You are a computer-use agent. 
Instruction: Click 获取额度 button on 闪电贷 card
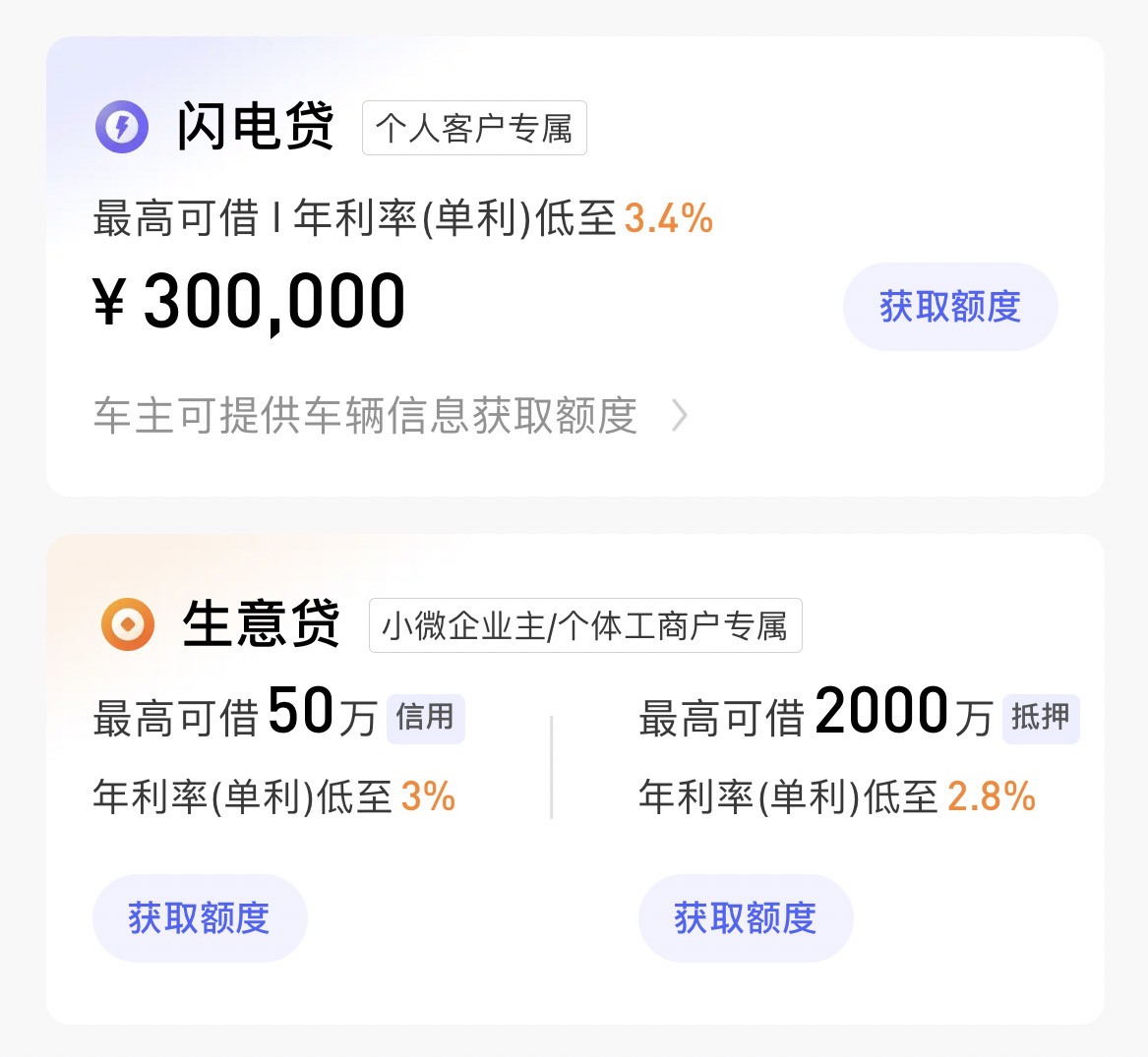click(950, 307)
